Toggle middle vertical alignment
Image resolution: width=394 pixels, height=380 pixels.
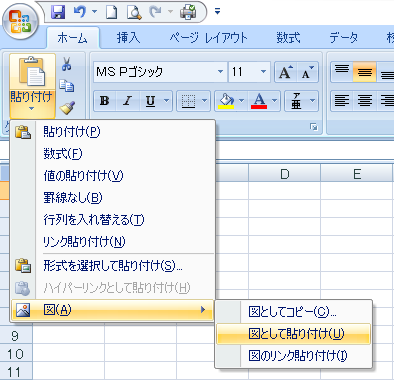pos(364,71)
